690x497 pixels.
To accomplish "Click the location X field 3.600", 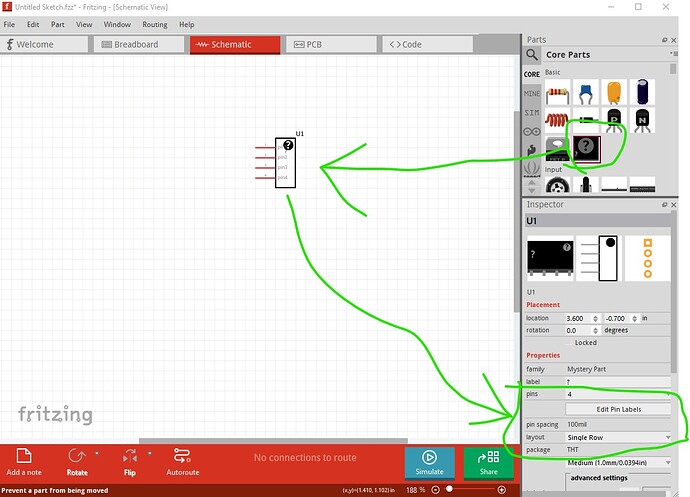I will 578,318.
